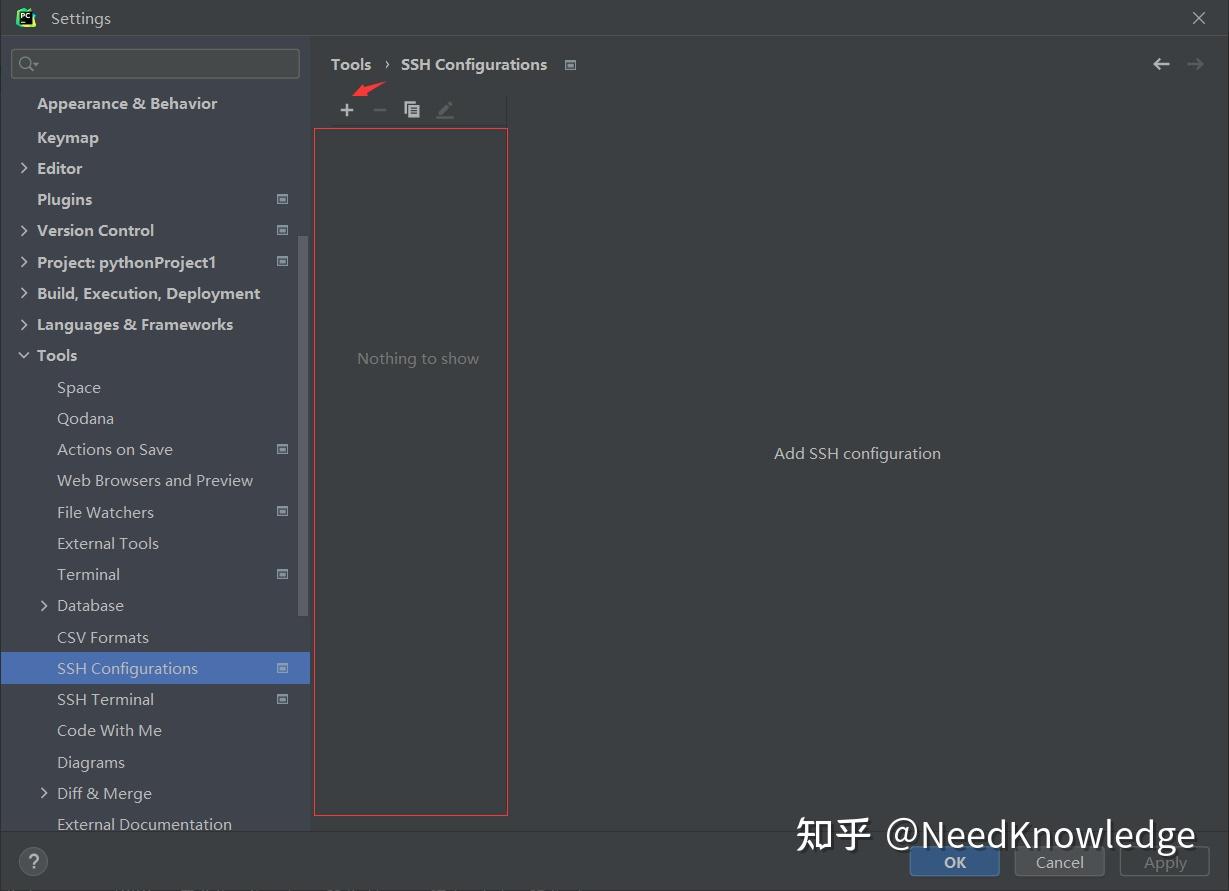Collapse the Tools section

[x=24, y=355]
